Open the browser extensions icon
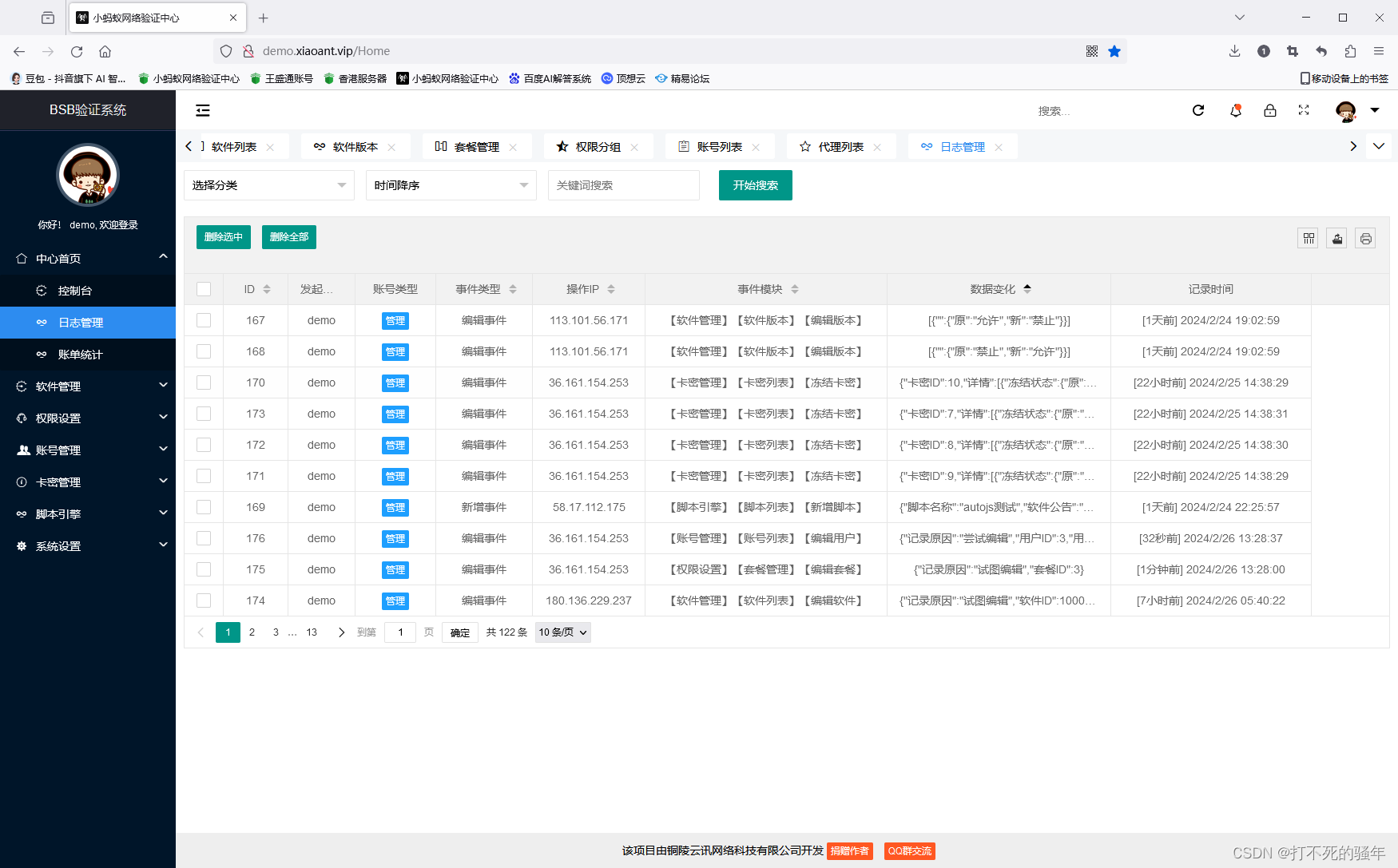This screenshot has height=868, width=1398. point(1350,51)
